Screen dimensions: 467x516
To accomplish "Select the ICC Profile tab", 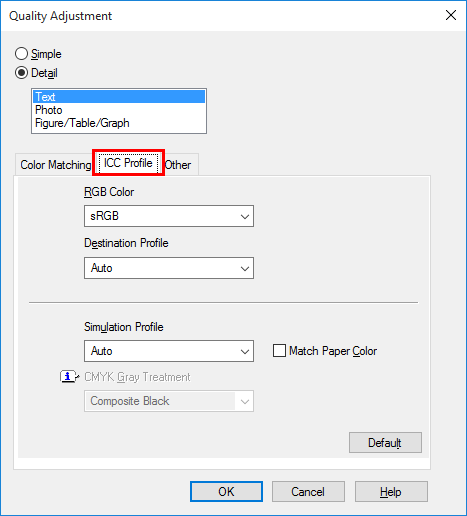I will (x=128, y=163).
